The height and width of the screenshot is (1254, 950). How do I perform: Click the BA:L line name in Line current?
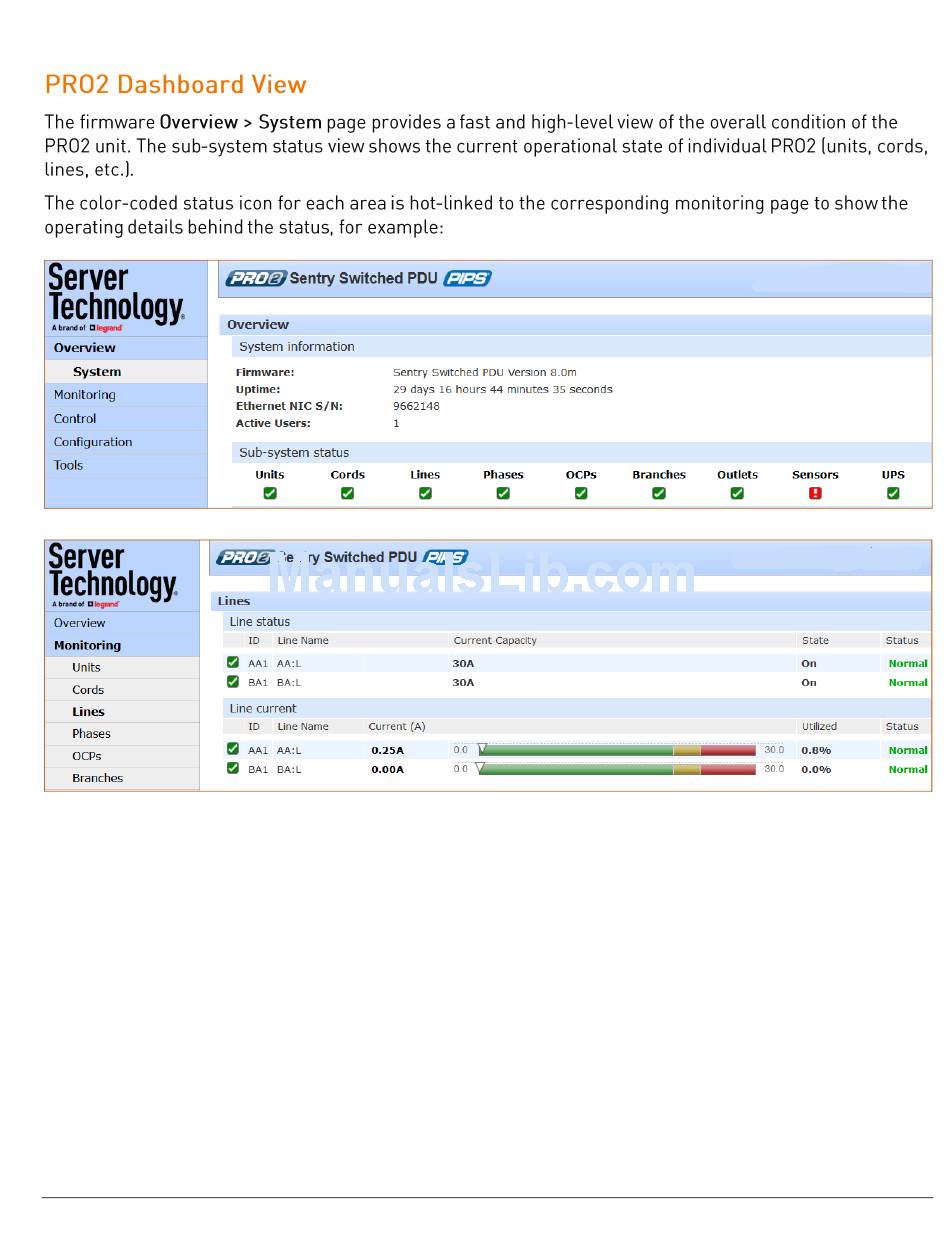[289, 769]
